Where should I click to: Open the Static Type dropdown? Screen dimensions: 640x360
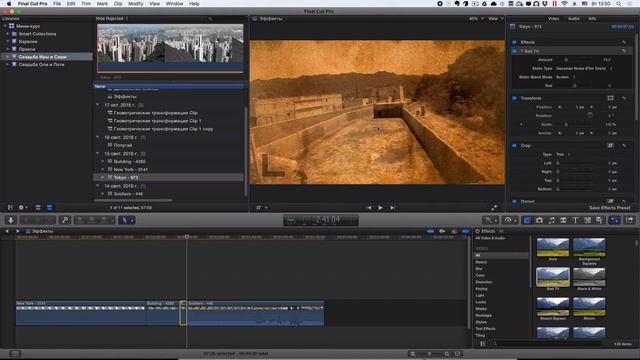[x=584, y=69]
